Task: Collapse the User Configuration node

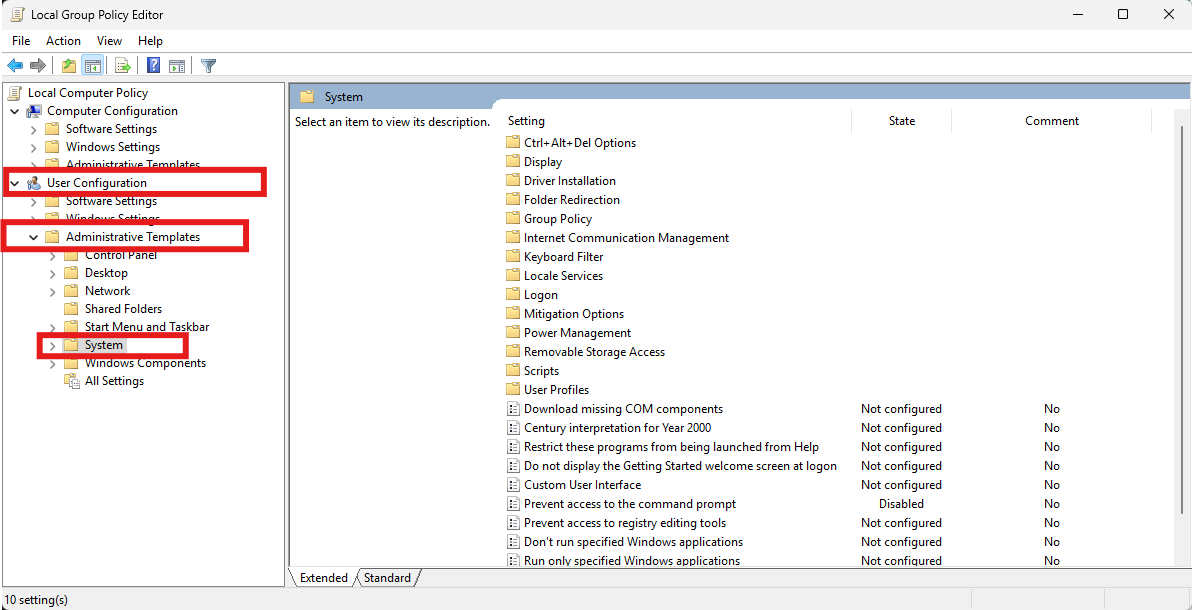Action: tap(14, 183)
